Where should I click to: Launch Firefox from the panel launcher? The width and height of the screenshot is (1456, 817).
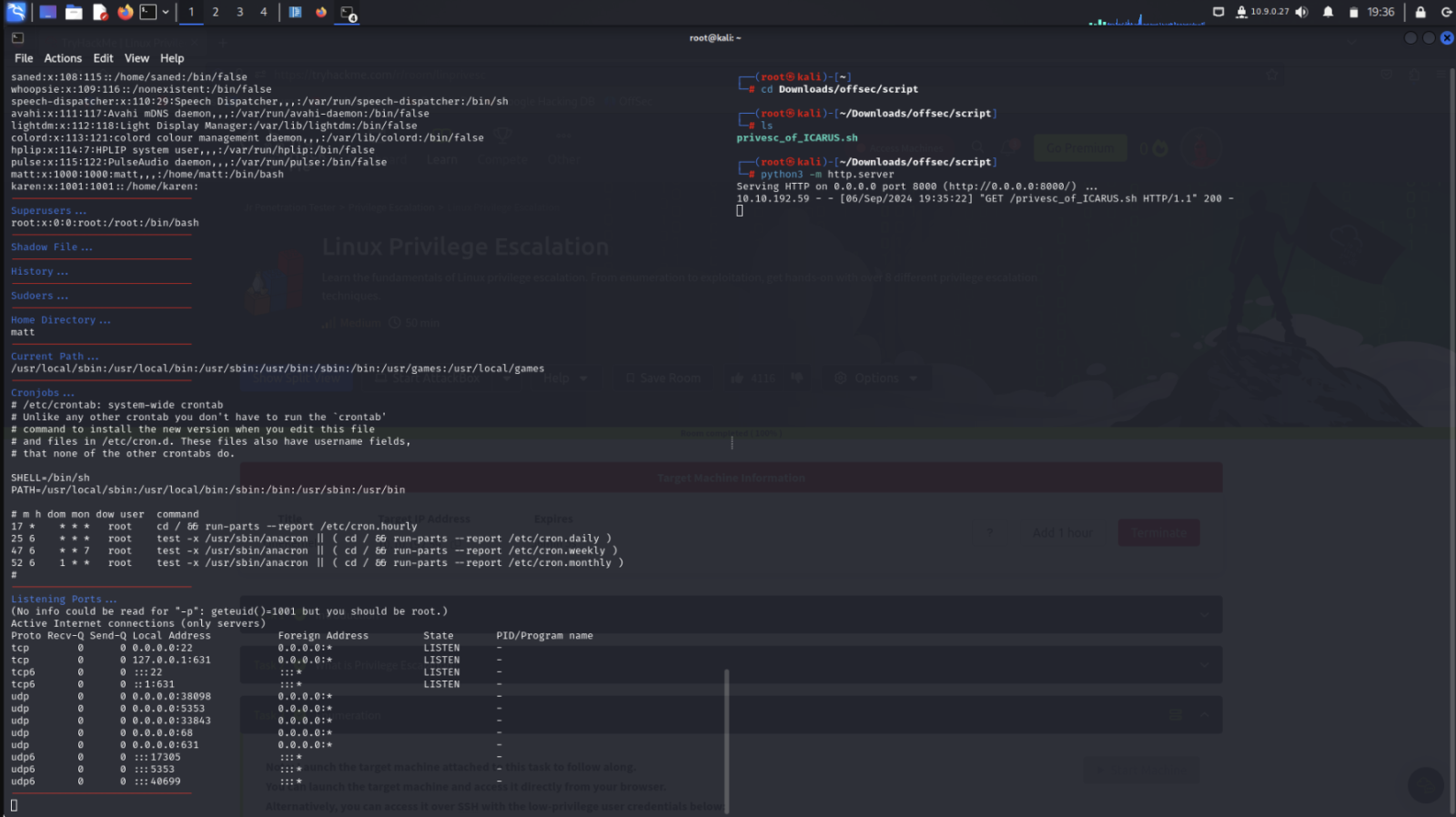(126, 12)
